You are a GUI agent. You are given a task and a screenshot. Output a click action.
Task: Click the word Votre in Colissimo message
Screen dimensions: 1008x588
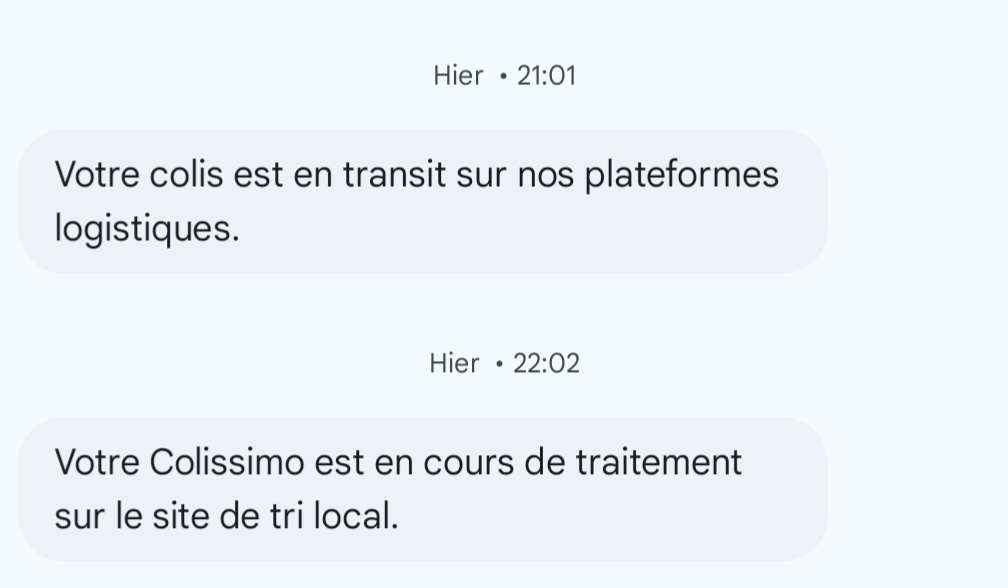click(97, 463)
